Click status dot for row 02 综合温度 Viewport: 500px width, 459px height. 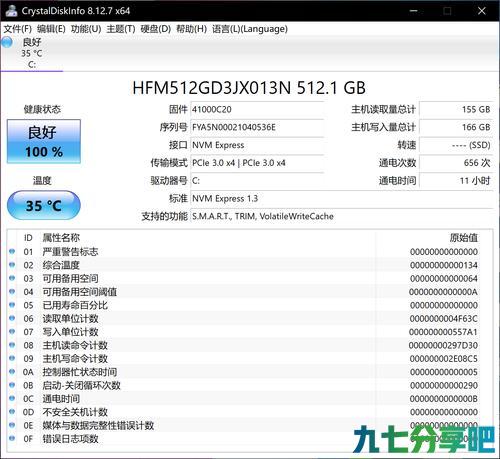click(x=12, y=264)
